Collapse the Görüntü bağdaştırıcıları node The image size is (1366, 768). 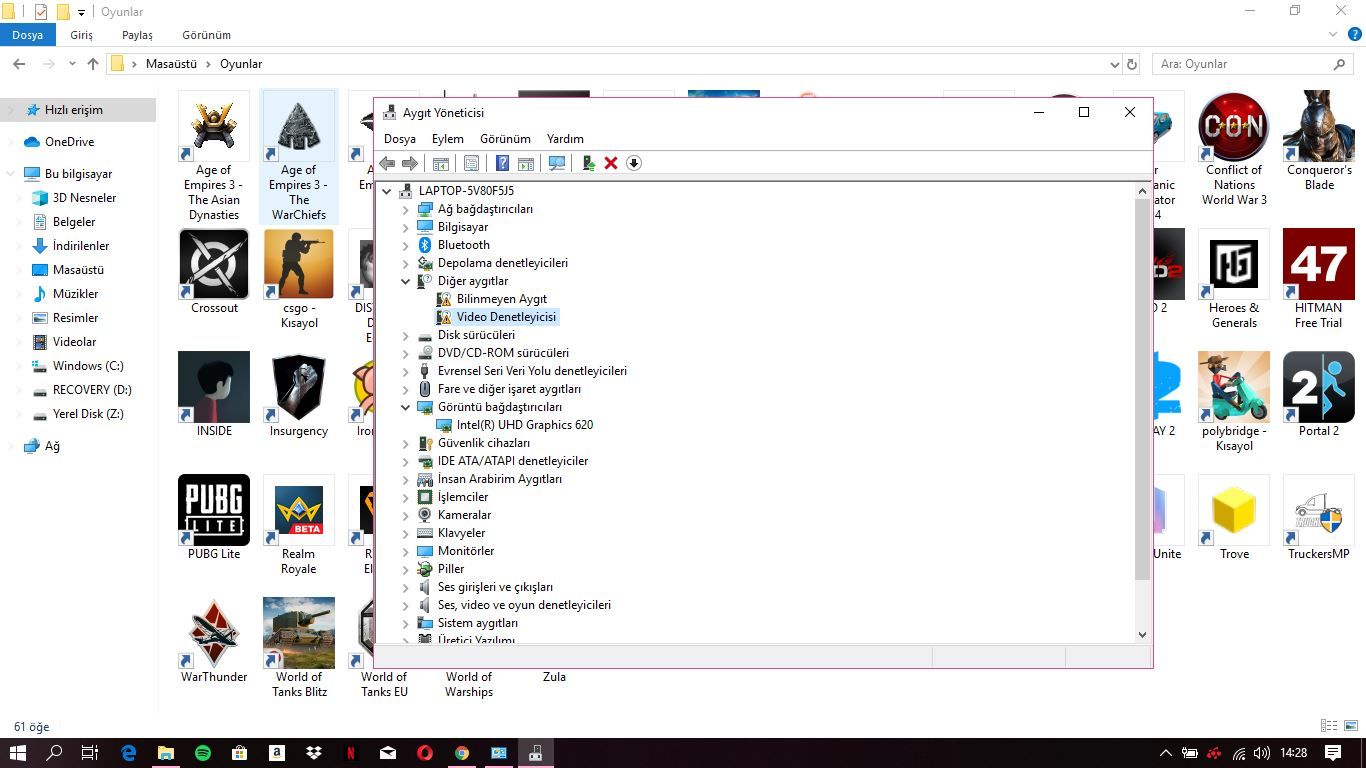point(406,407)
